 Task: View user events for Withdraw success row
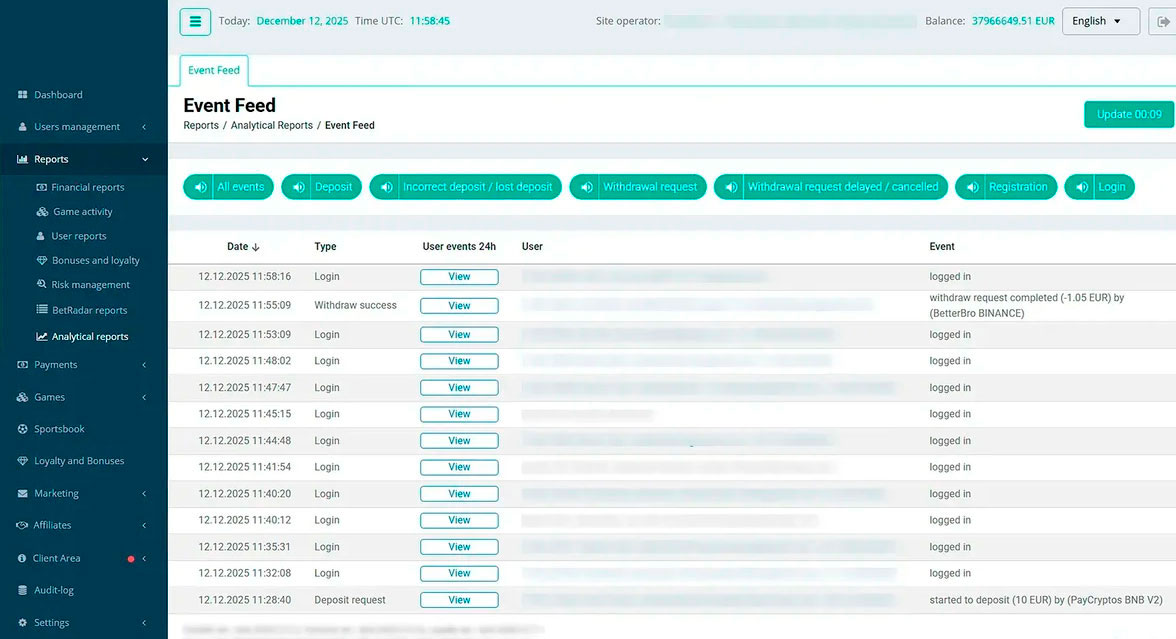click(459, 305)
